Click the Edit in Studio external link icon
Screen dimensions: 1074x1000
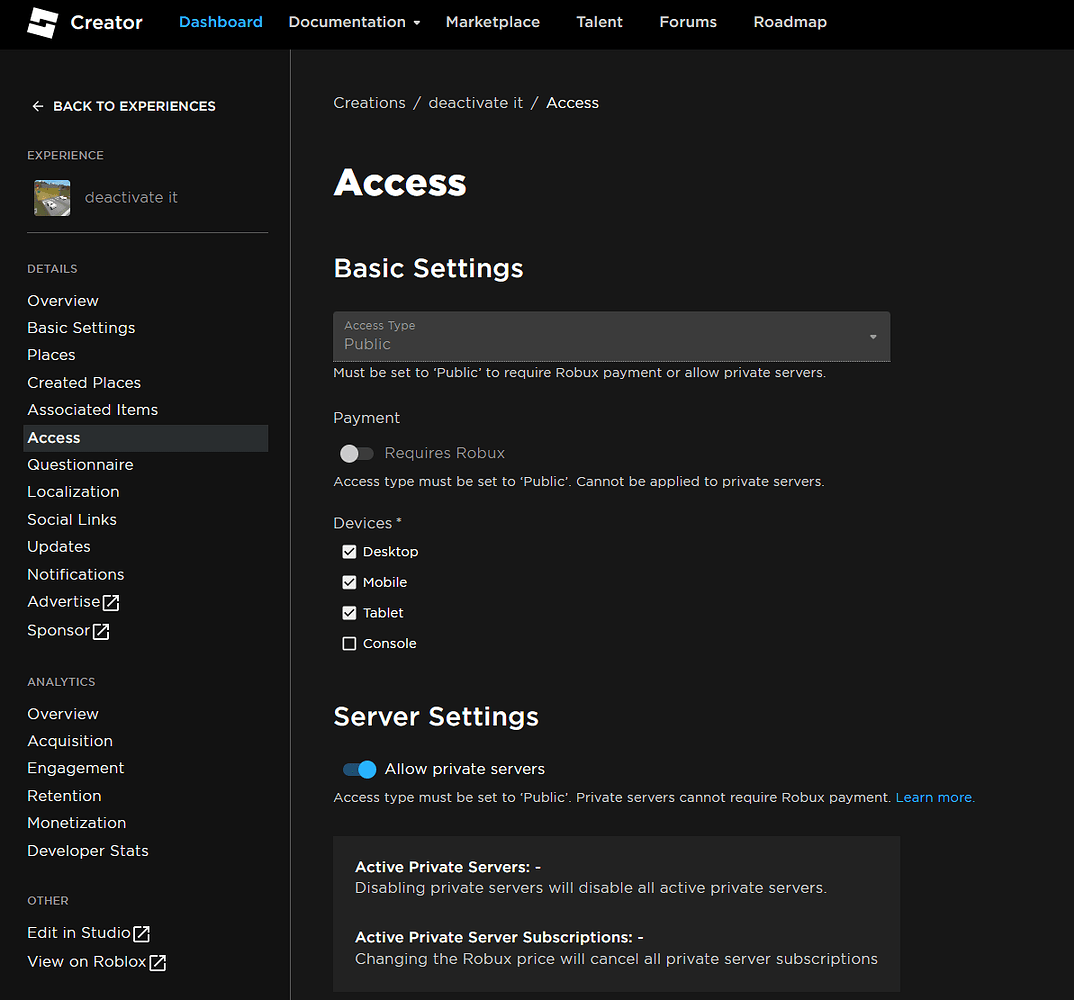point(143,933)
